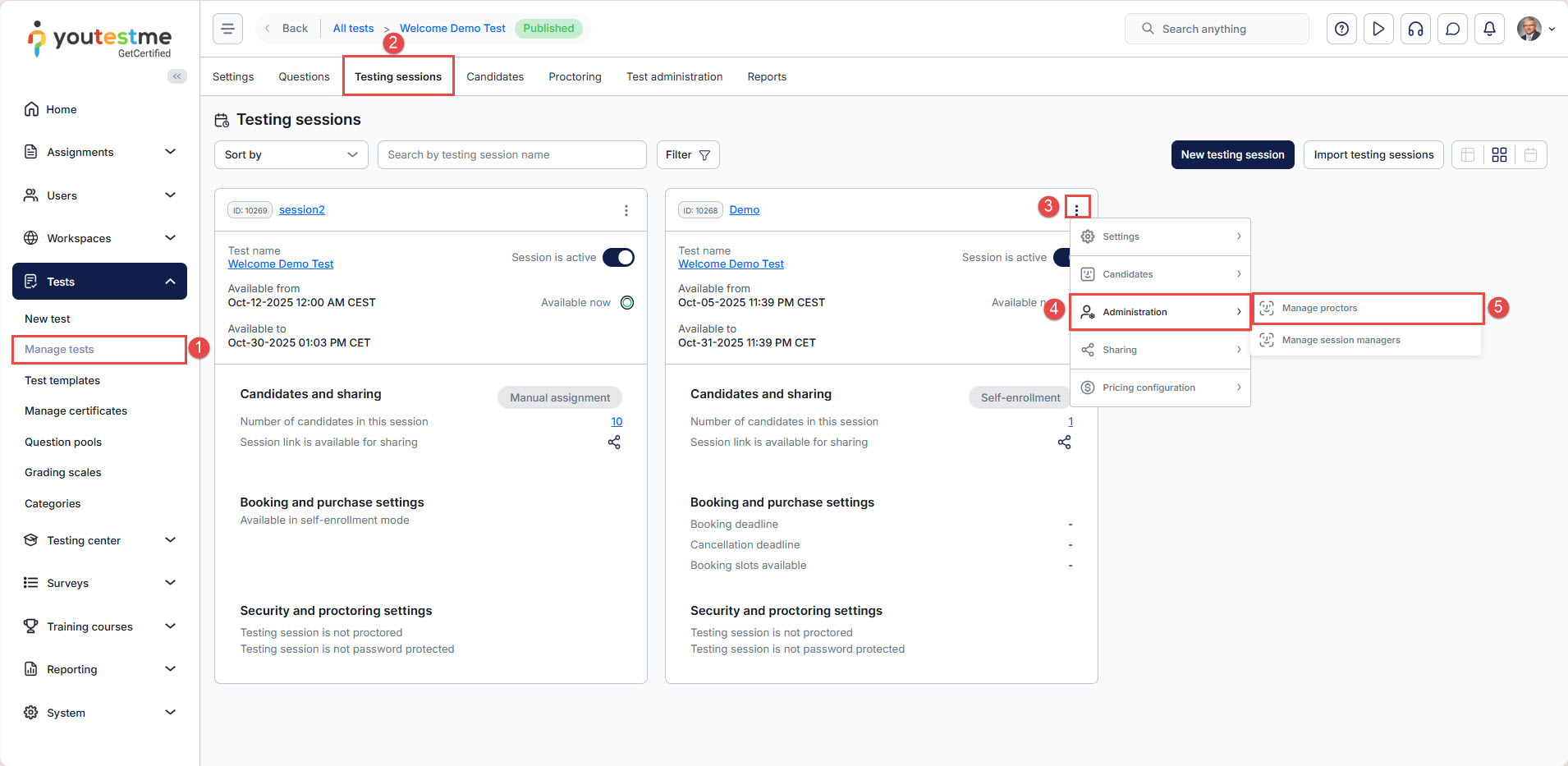1568x766 pixels.
Task: Open the play tutorial icon in header
Action: coord(1378,29)
